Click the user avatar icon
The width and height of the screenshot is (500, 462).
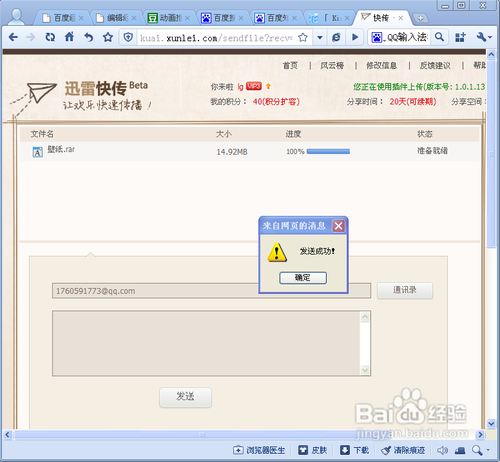tap(16, 17)
